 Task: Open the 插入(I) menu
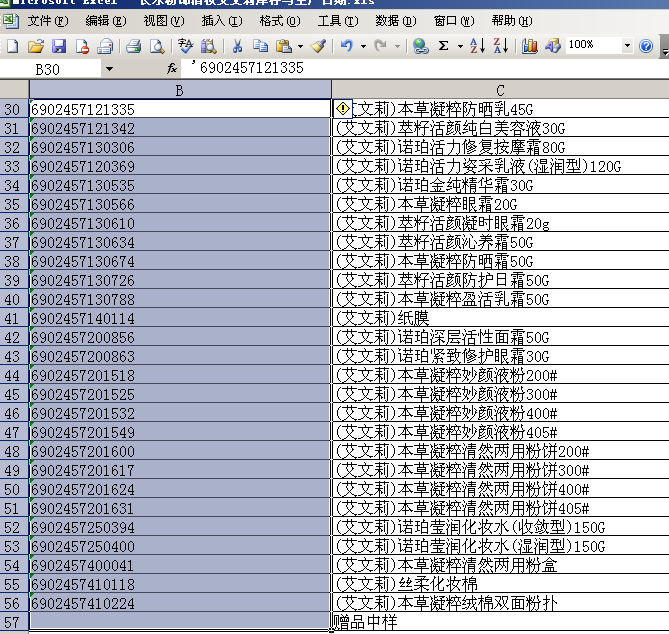(221, 21)
